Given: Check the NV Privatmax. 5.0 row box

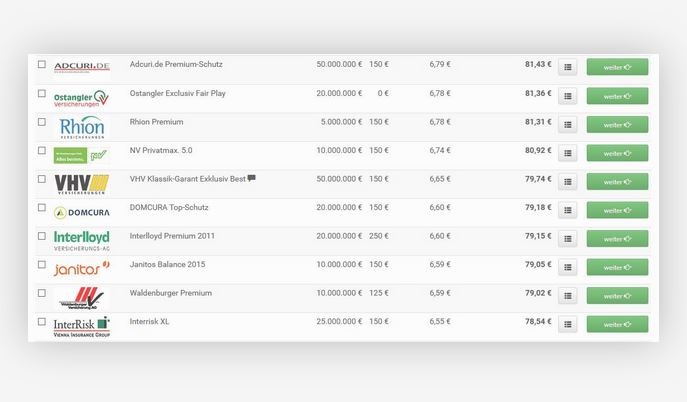Looking at the screenshot, I should click(42, 150).
